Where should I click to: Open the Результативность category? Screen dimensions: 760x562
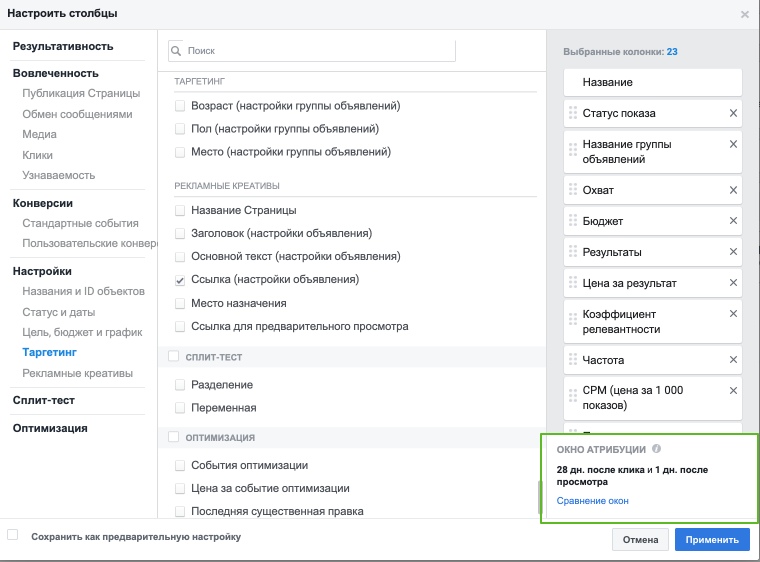coord(63,47)
